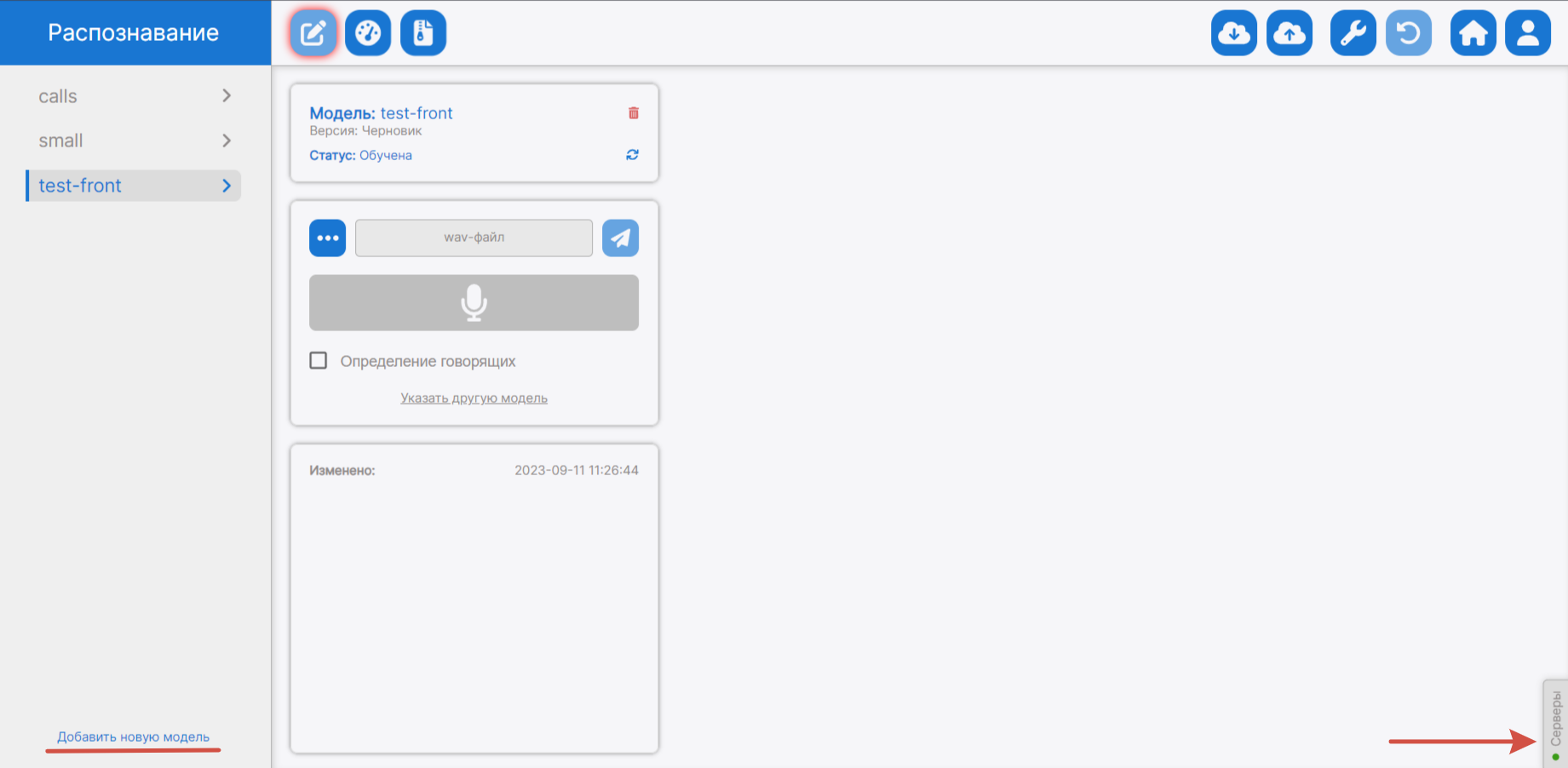The width and height of the screenshot is (1568, 768).
Task: Click the cloud download icon
Action: [1233, 33]
